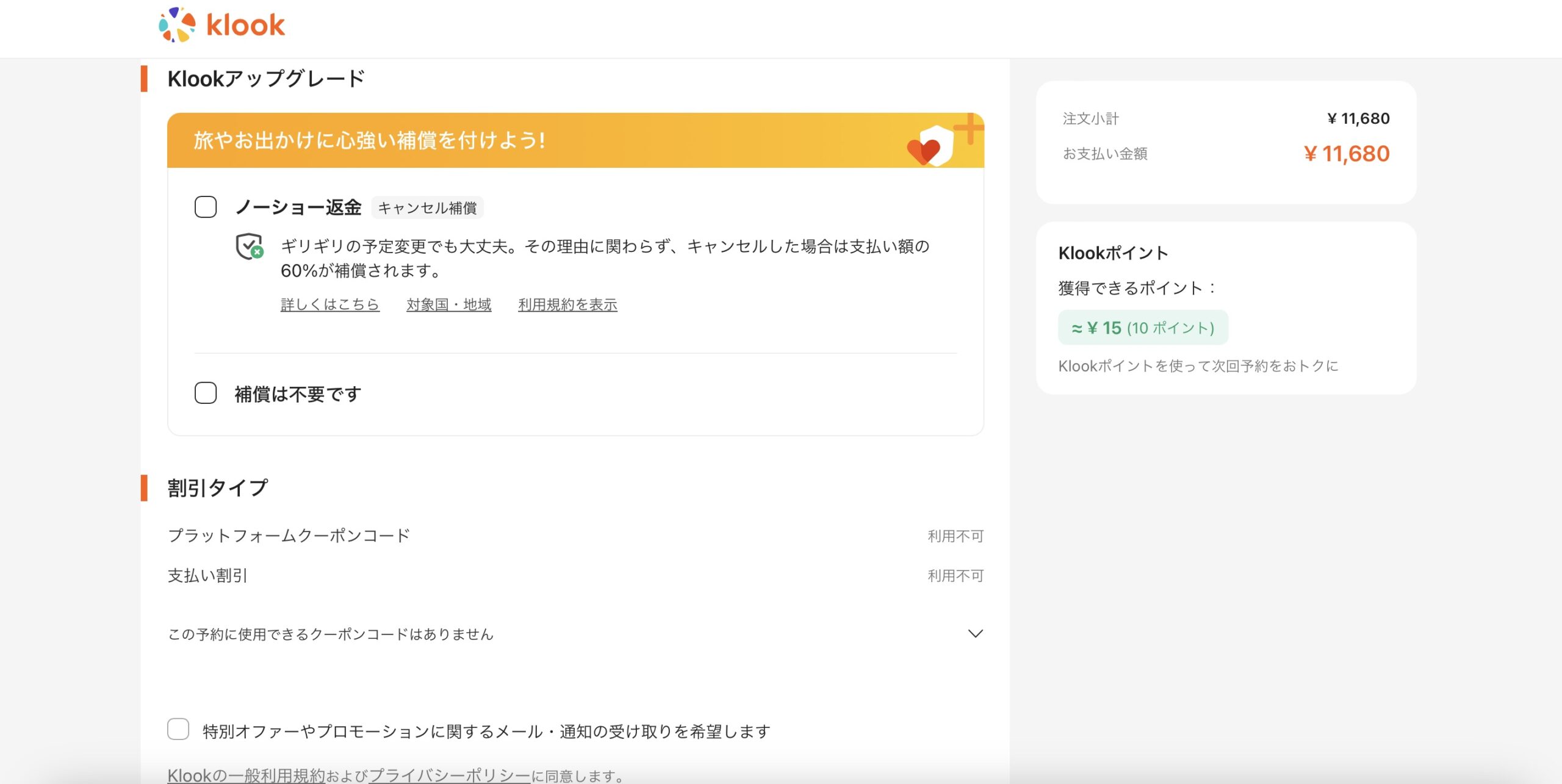The width and height of the screenshot is (1562, 784).
Task: Click Klookポイントを使って次回予約をおトクに text
Action: click(1198, 365)
